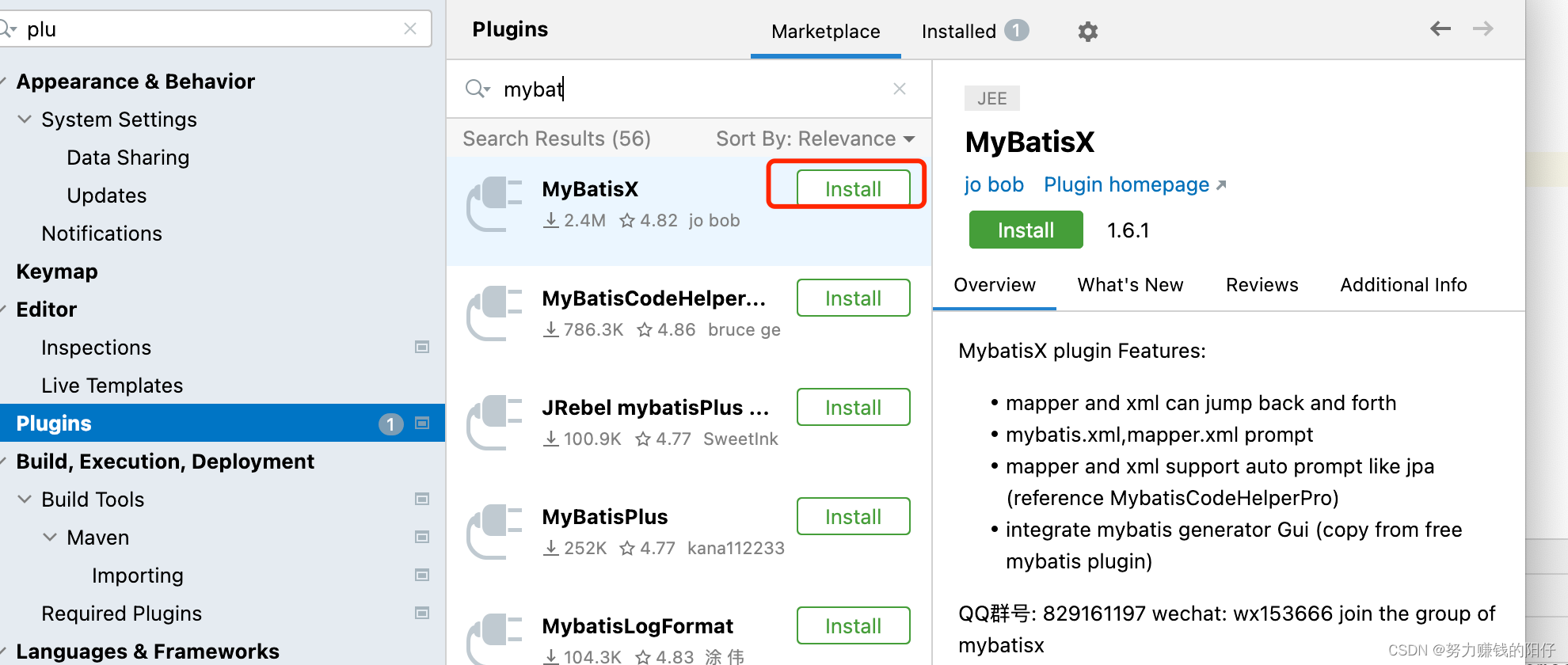Click the MyBatisCodeHelper plugin icon
This screenshot has width=1568, height=665.
(x=494, y=313)
